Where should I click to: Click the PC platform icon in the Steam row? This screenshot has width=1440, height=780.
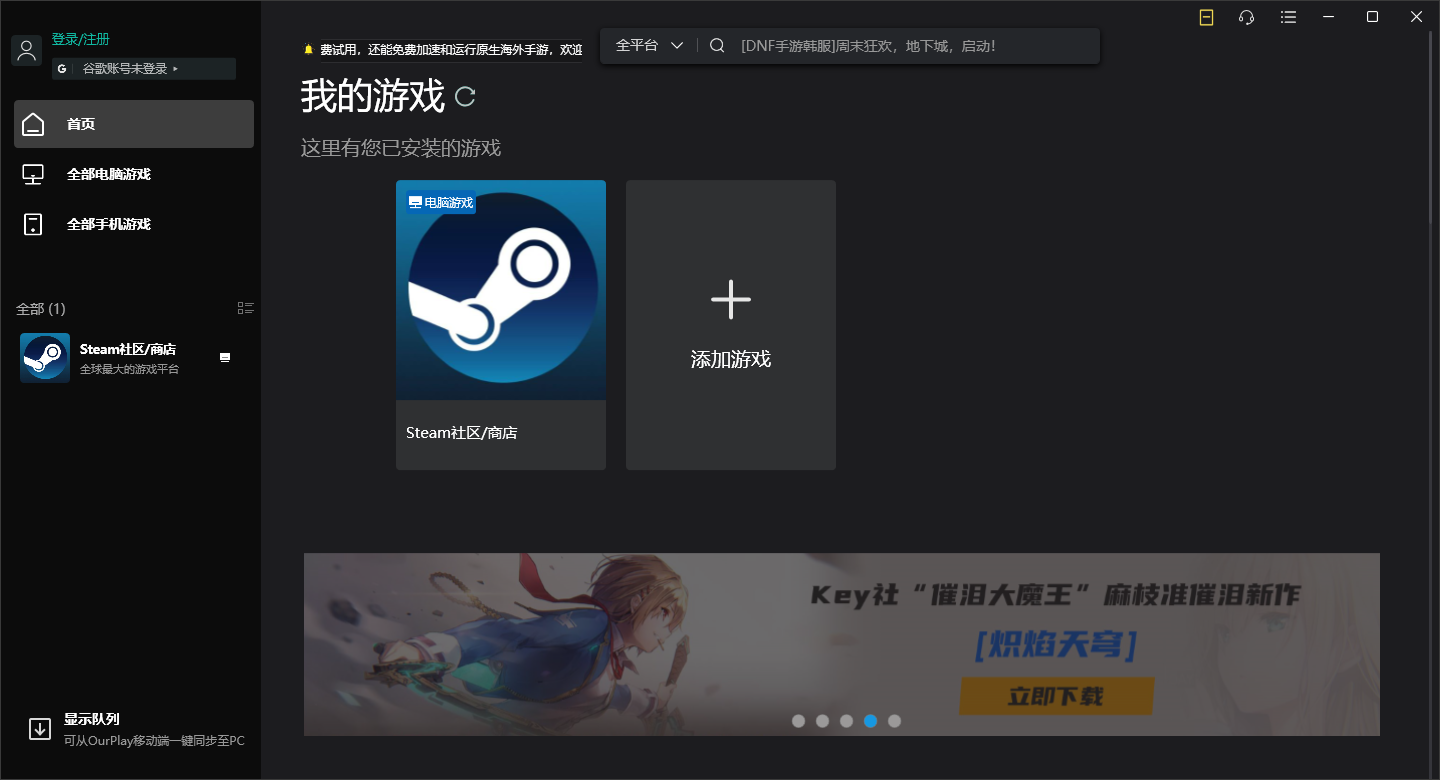(225, 357)
